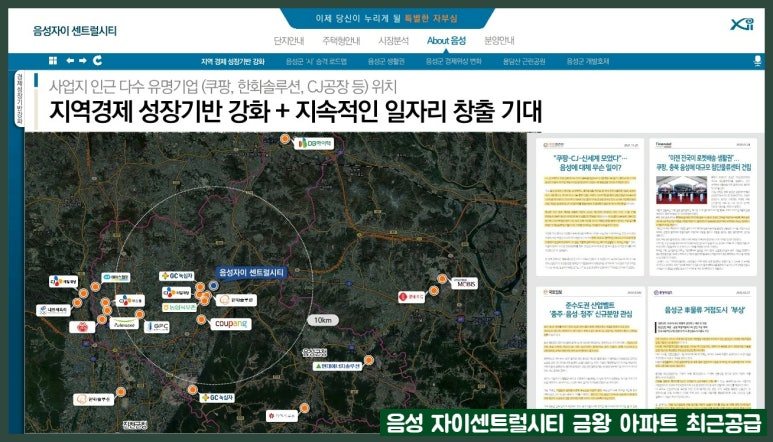773x442 pixels.
Task: Click the MOBIS logo label on map
Action: pyautogui.click(x=464, y=284)
